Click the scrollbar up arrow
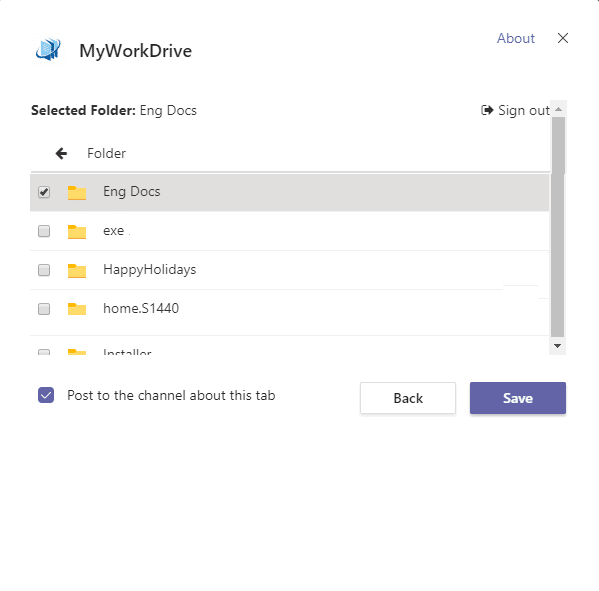This screenshot has width=599, height=591. (x=558, y=109)
